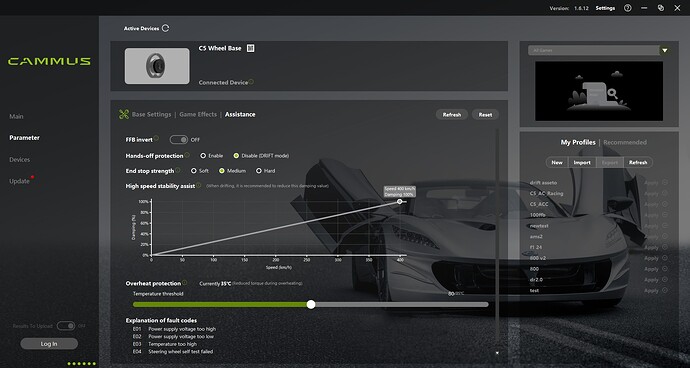
Task: Open the Devices page in sidebar
Action: [x=20, y=159]
